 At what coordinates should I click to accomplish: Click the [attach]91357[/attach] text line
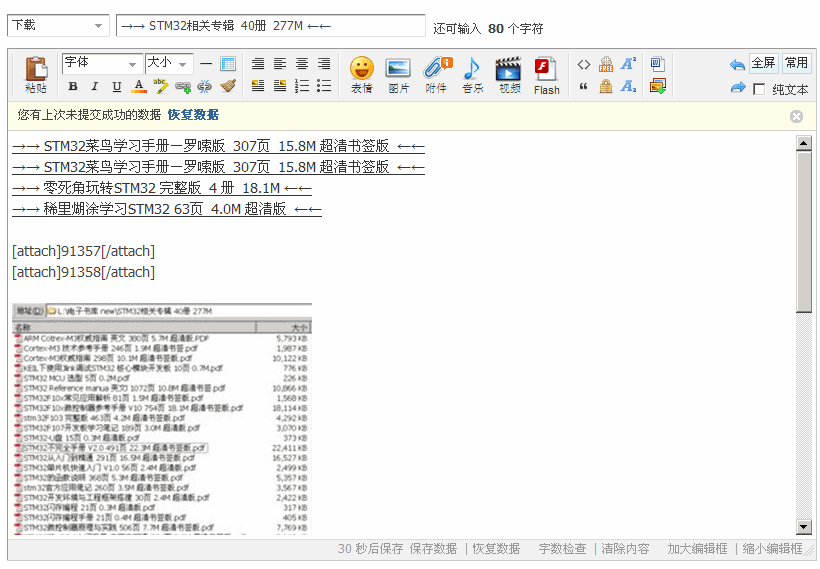(x=84, y=252)
